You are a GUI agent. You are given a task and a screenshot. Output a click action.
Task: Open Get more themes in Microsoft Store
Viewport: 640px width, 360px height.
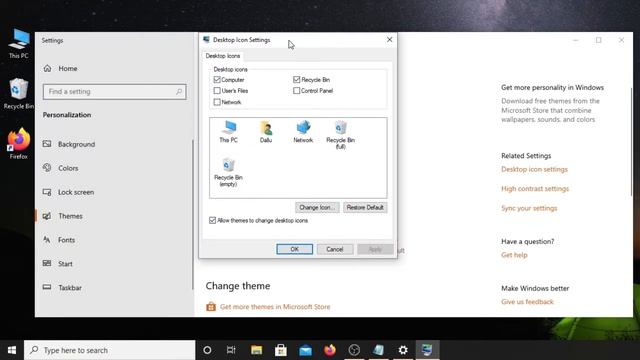(x=275, y=307)
